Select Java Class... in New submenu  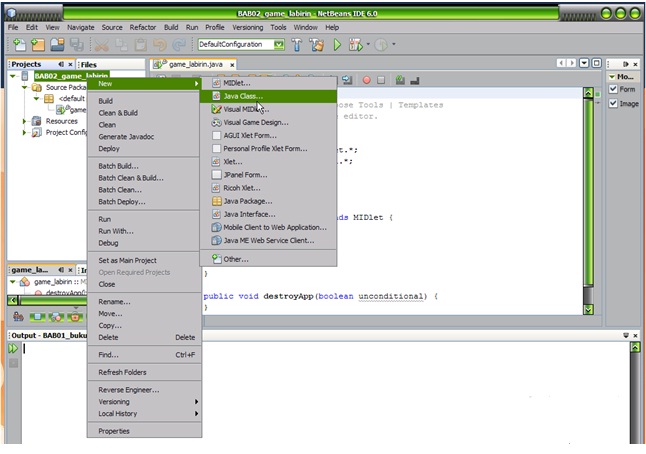point(268,96)
